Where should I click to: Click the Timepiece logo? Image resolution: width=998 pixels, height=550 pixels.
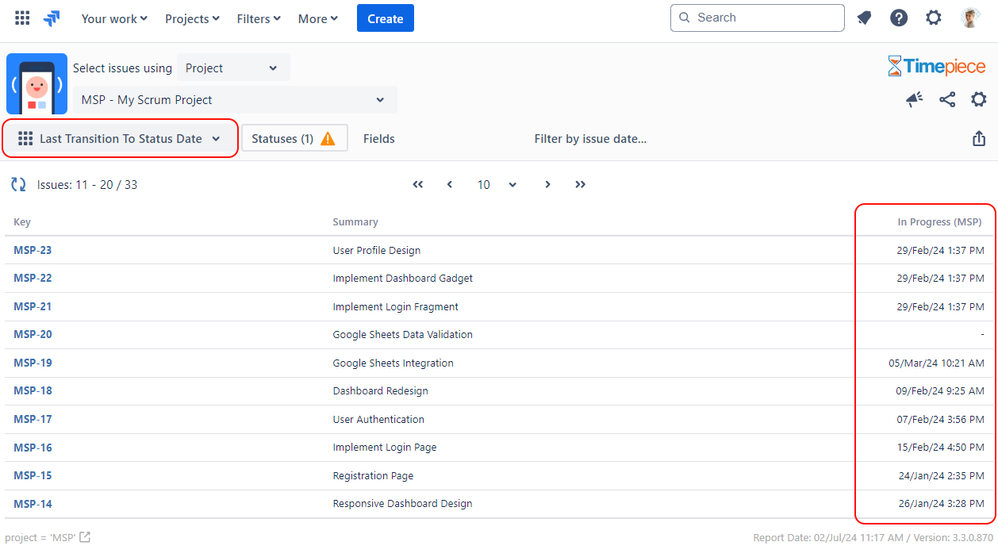936,66
